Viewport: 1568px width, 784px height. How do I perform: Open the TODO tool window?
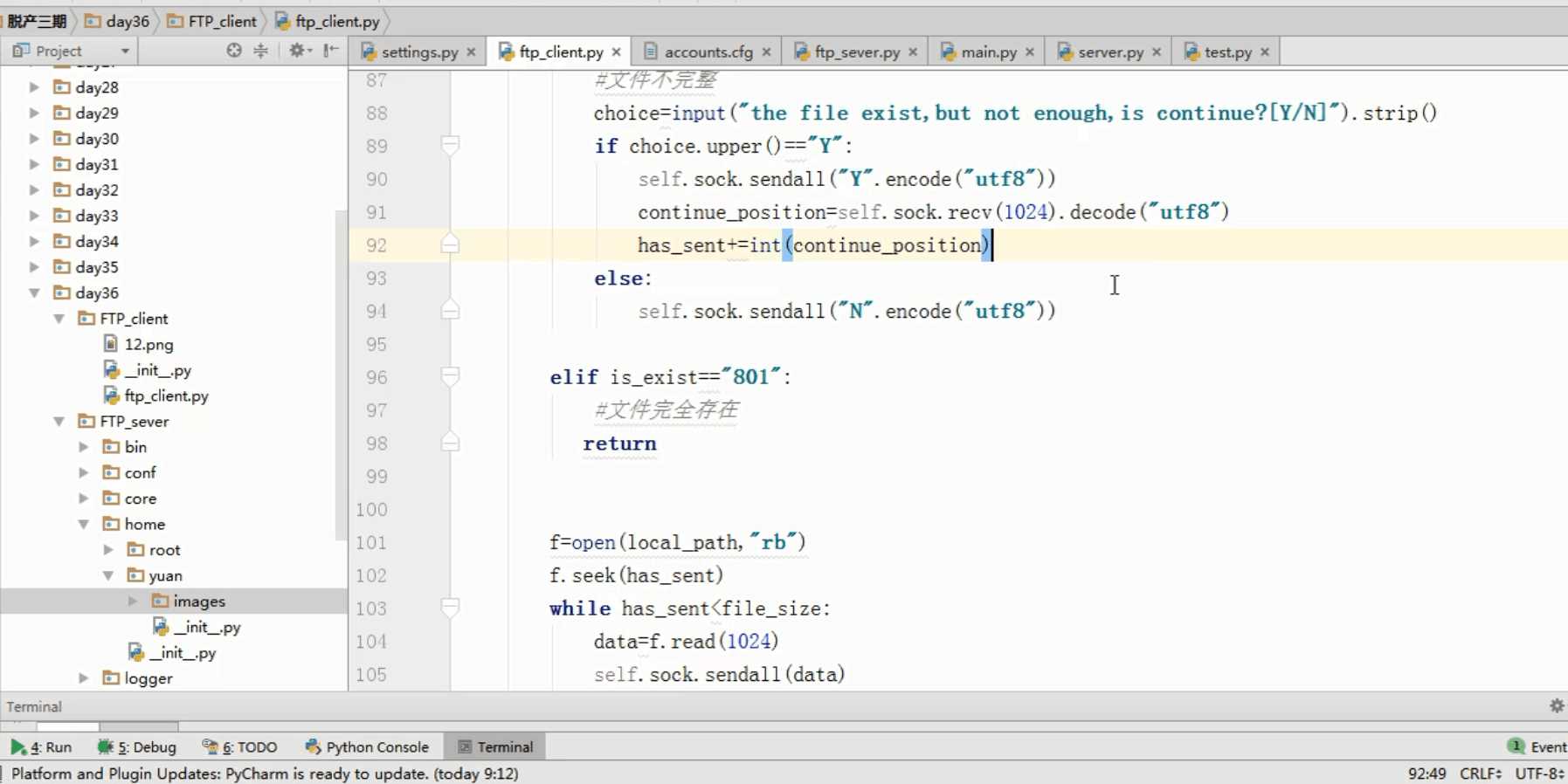coord(240,747)
